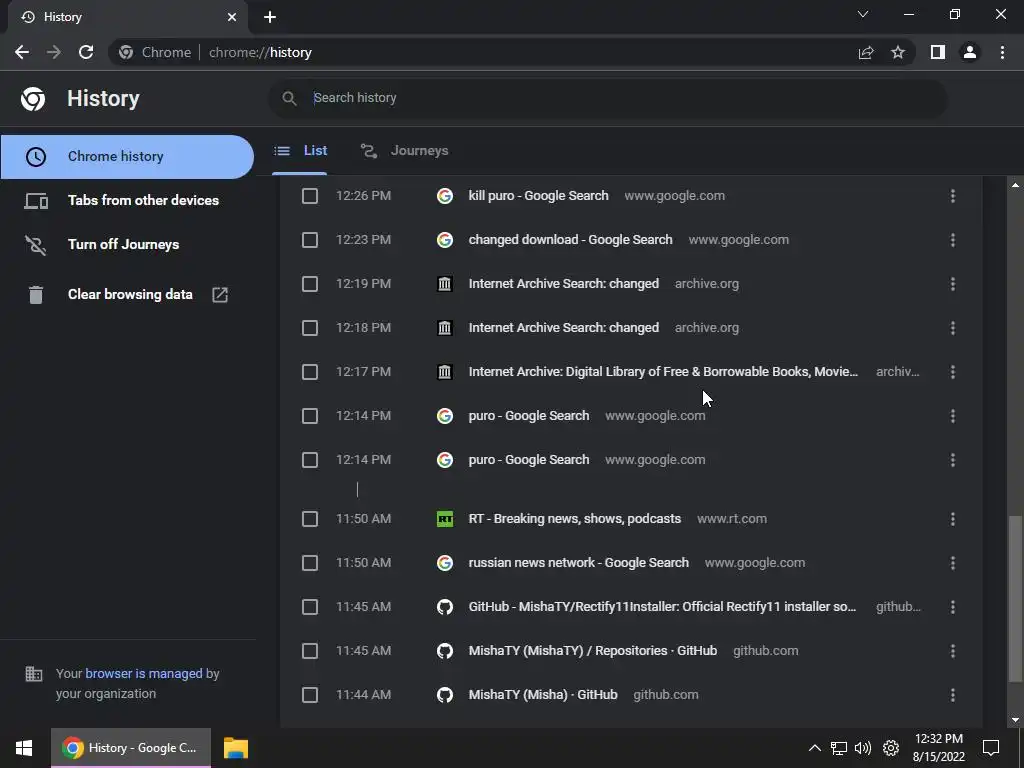Open the share this page icon

pos(866,52)
